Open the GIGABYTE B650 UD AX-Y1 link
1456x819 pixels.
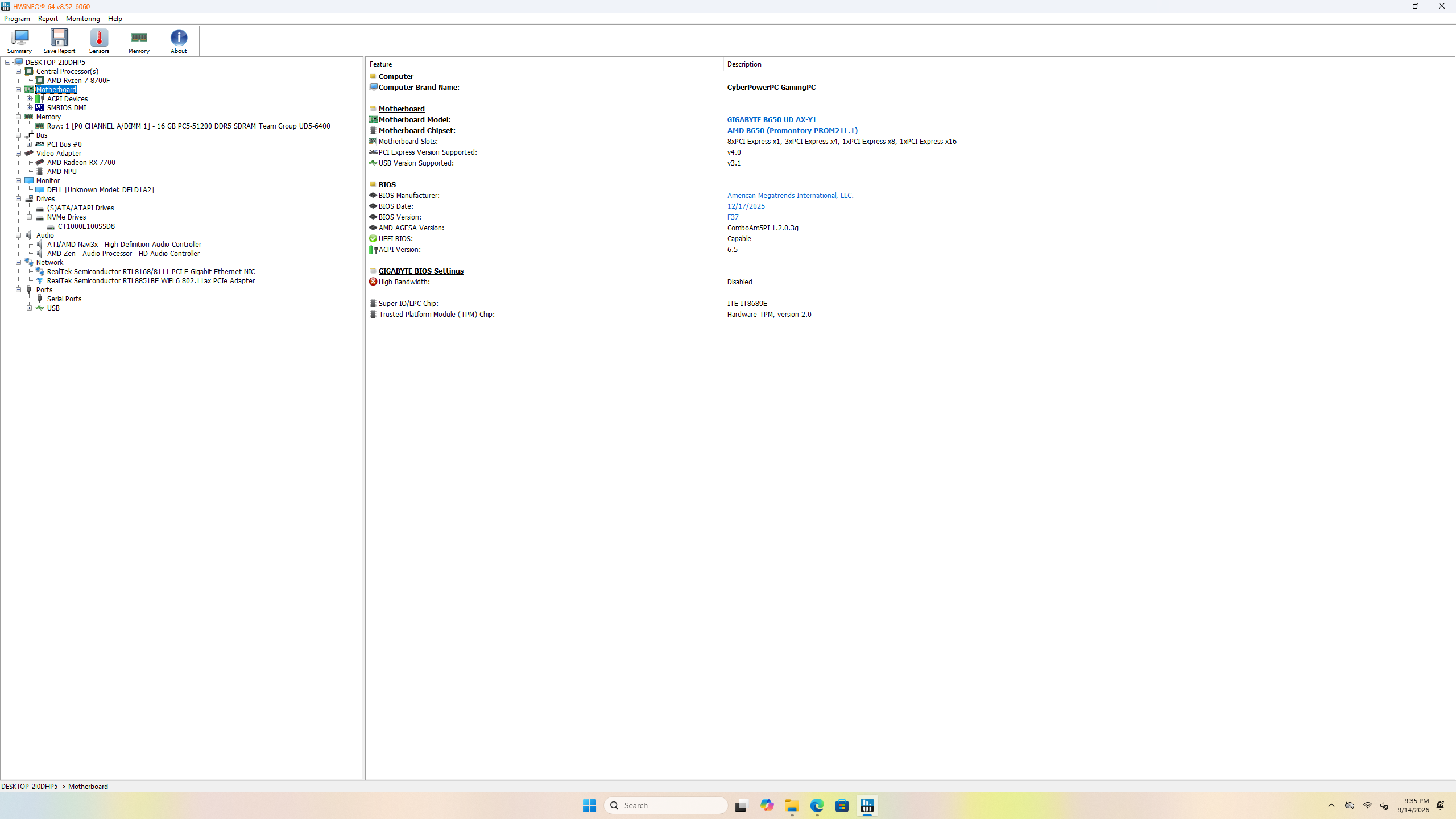point(772,119)
